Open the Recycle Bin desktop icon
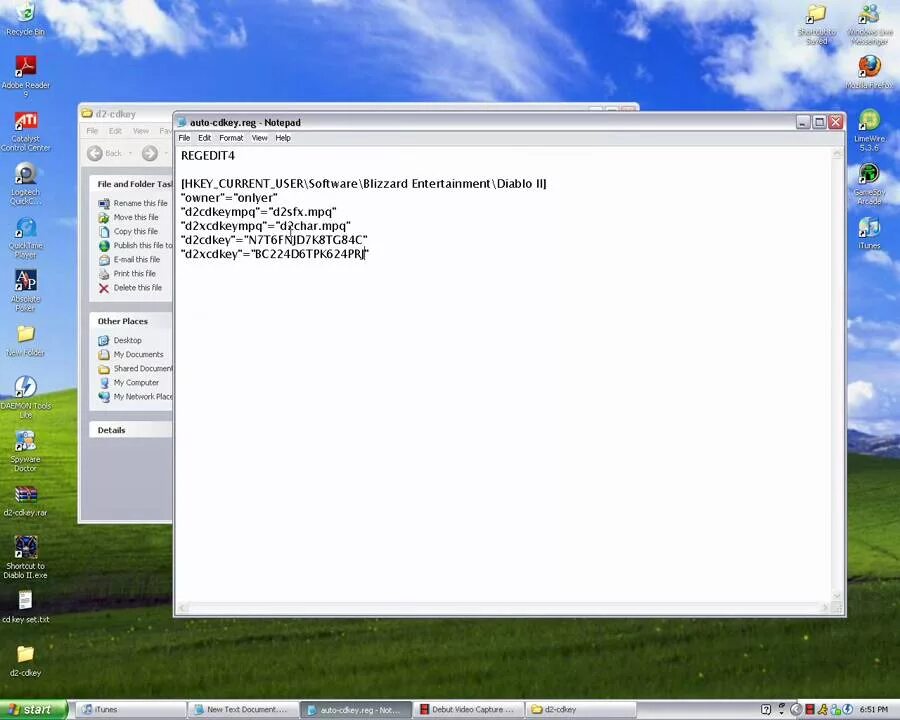 (x=25, y=18)
